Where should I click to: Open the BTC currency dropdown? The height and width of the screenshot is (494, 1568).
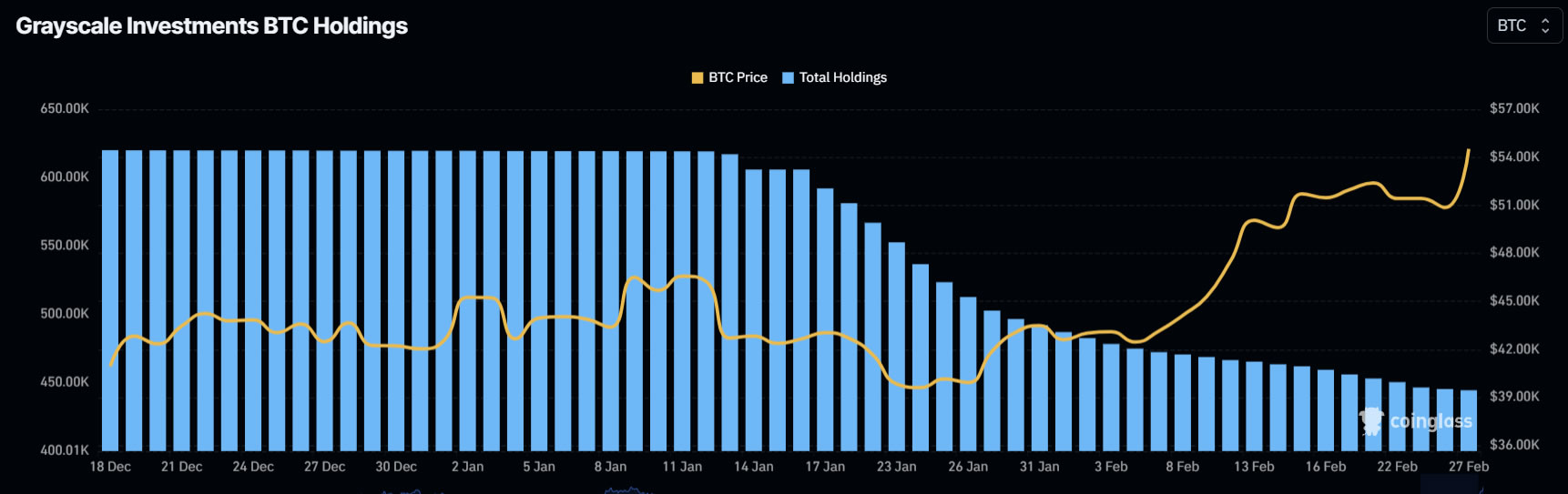[1523, 25]
